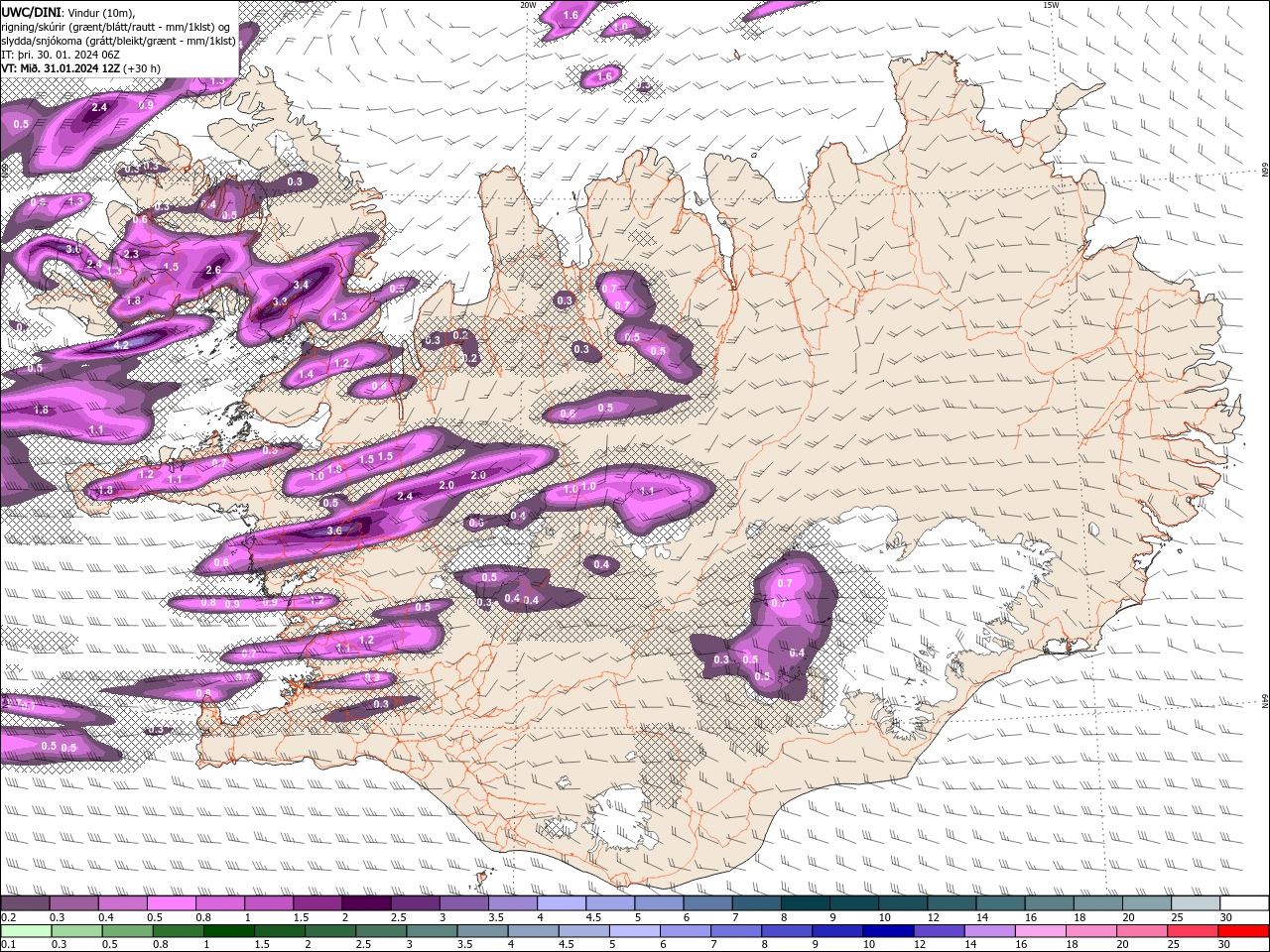1270x952 pixels.
Task: Click the top-row legend swatch between 3 and 3.5
Action: (464, 903)
